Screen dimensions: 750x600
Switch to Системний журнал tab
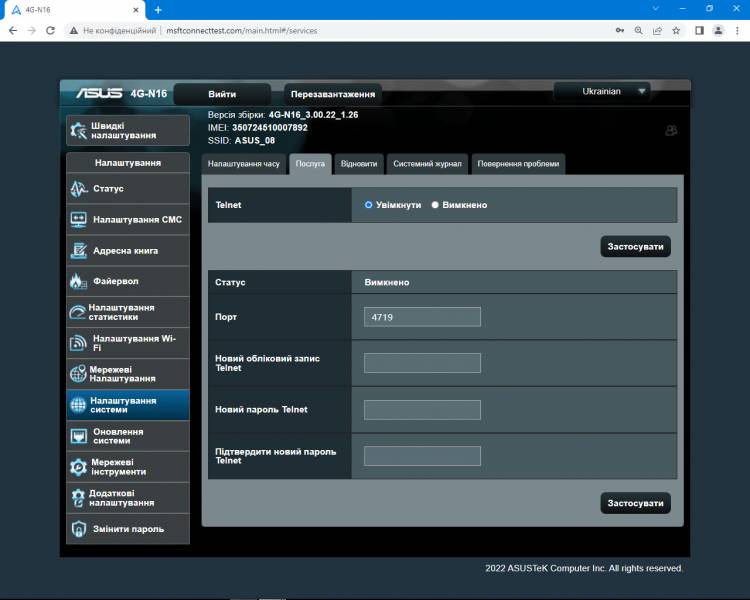pos(427,164)
